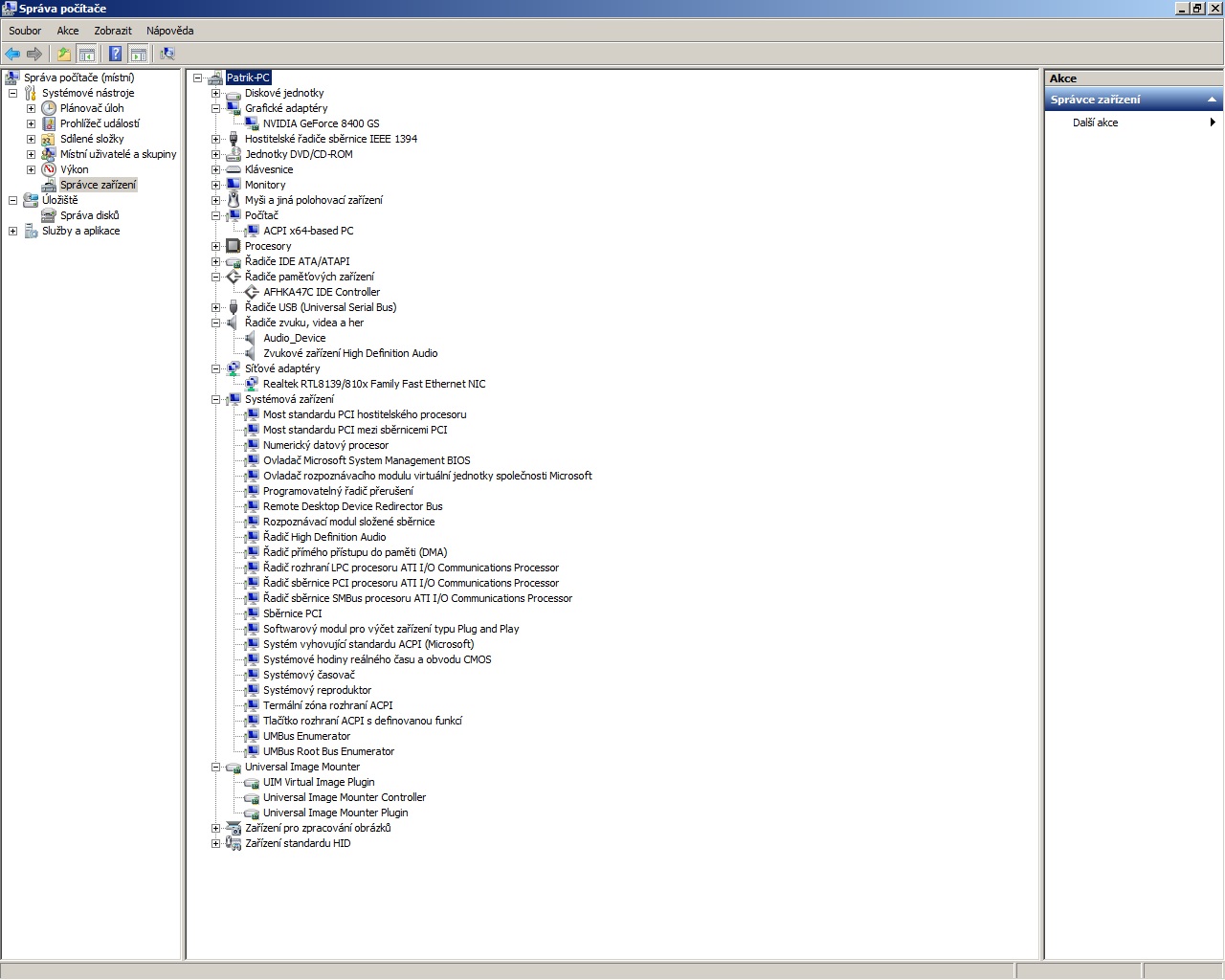The image size is (1225, 980).
Task: Click the Back arrow toolbar icon
Action: [12, 54]
